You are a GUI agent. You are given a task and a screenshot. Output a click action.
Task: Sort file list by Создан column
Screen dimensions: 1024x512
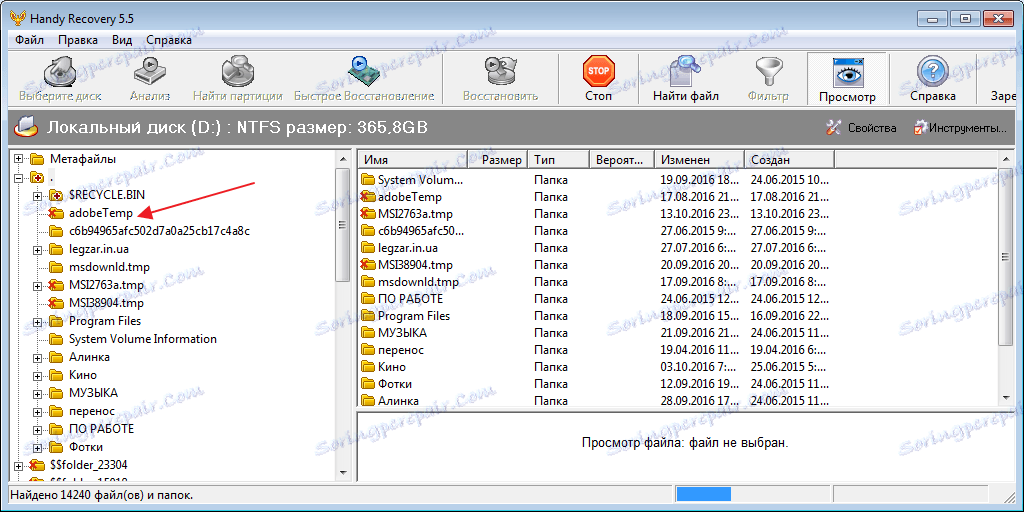(x=790, y=159)
